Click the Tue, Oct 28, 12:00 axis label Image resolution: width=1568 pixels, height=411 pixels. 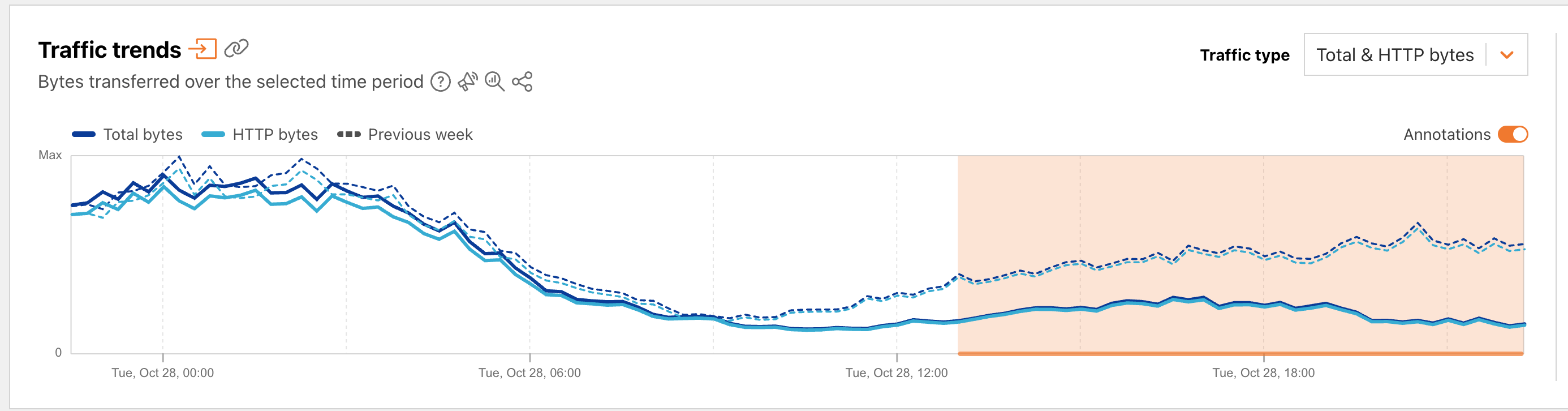(x=896, y=373)
